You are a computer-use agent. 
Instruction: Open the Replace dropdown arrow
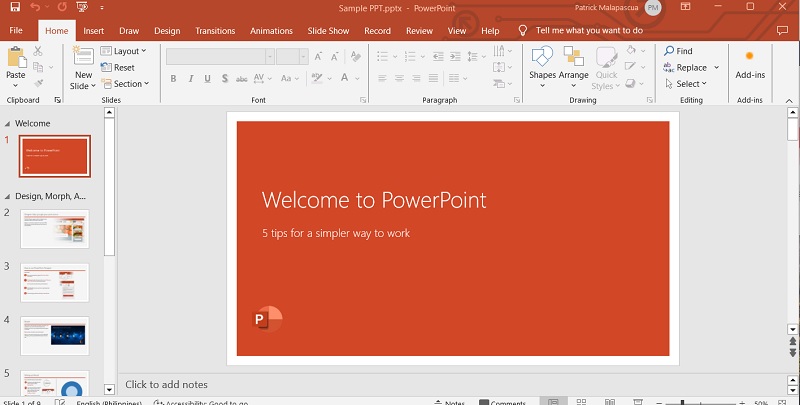click(716, 67)
